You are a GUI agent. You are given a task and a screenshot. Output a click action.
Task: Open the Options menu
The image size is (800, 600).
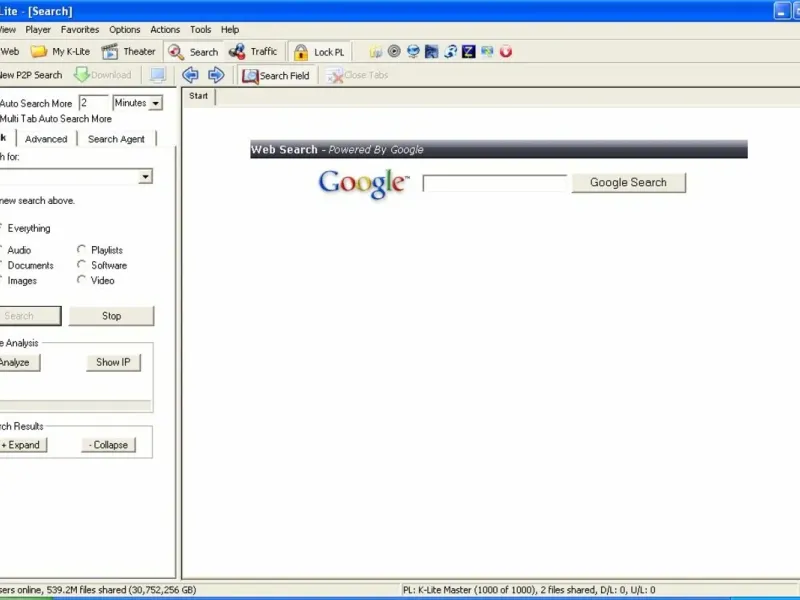click(x=124, y=30)
